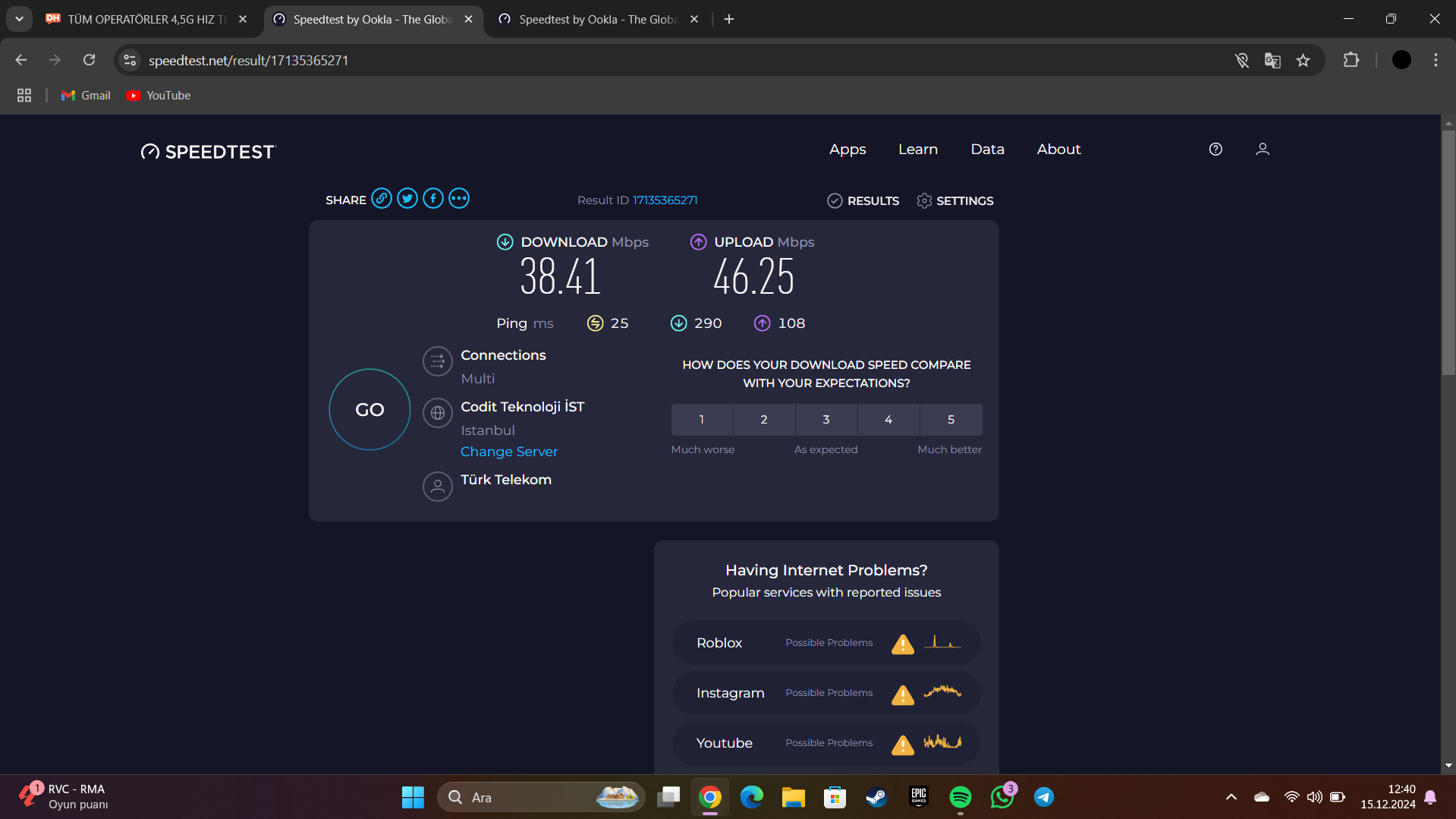Open the SETTINGS page
This screenshot has width=1456, height=819.
954,201
